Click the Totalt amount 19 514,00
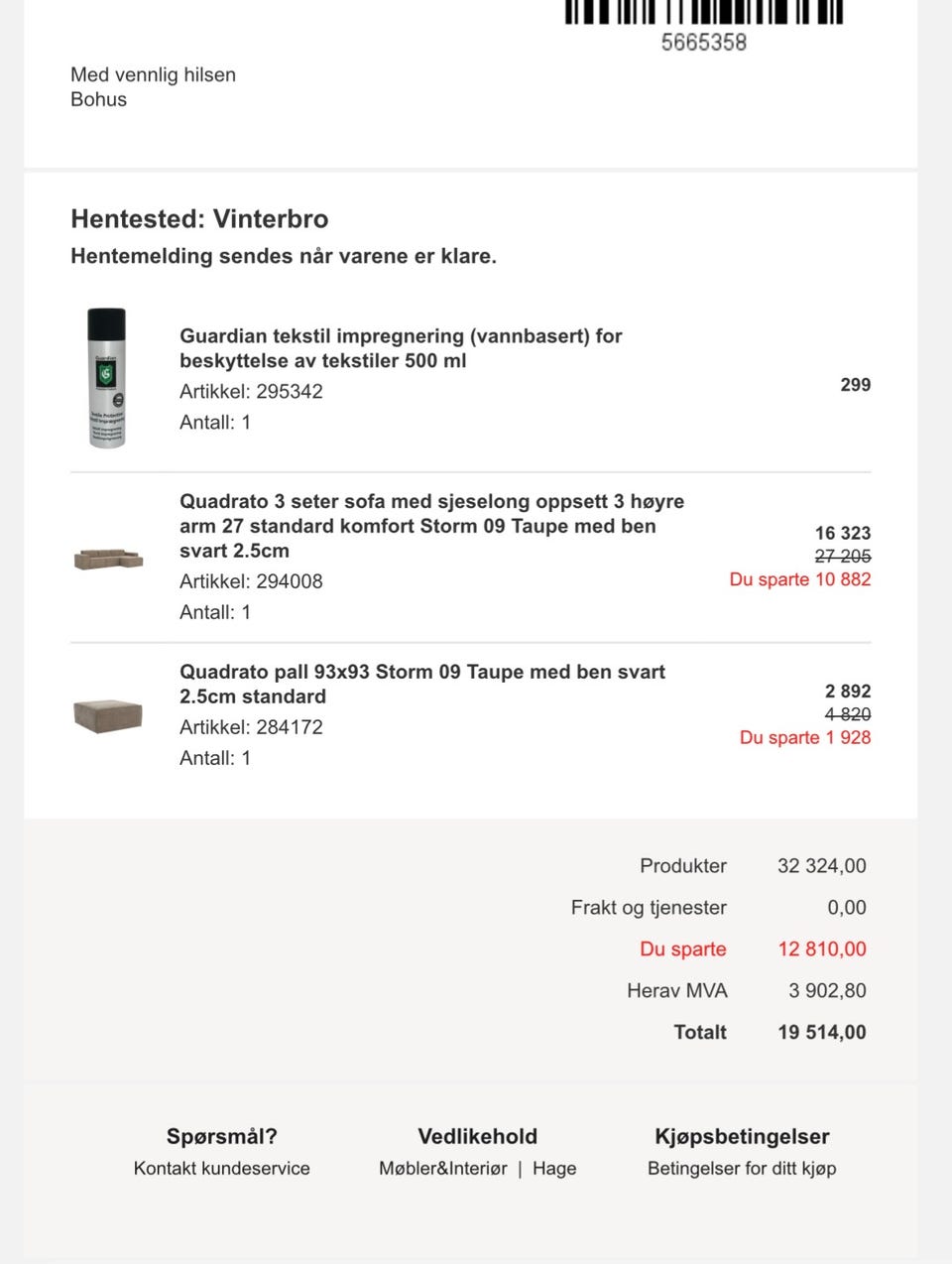This screenshot has width=952, height=1264. pos(821,1033)
